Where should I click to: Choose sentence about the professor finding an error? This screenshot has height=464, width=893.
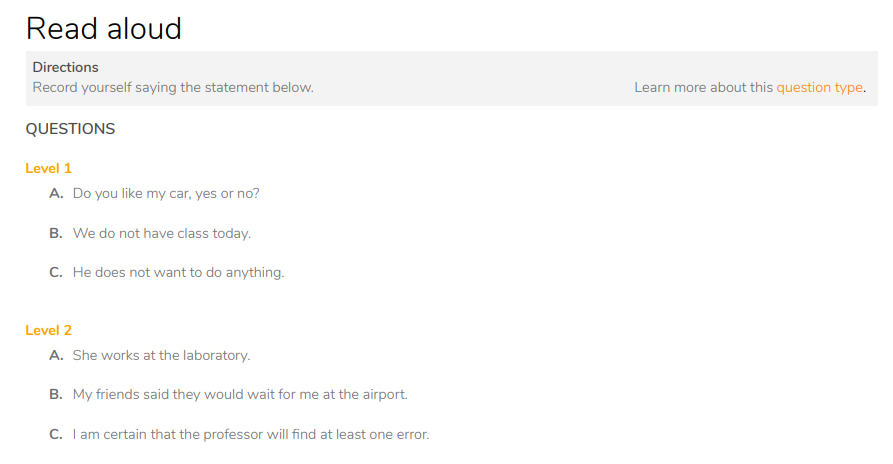click(x=251, y=434)
